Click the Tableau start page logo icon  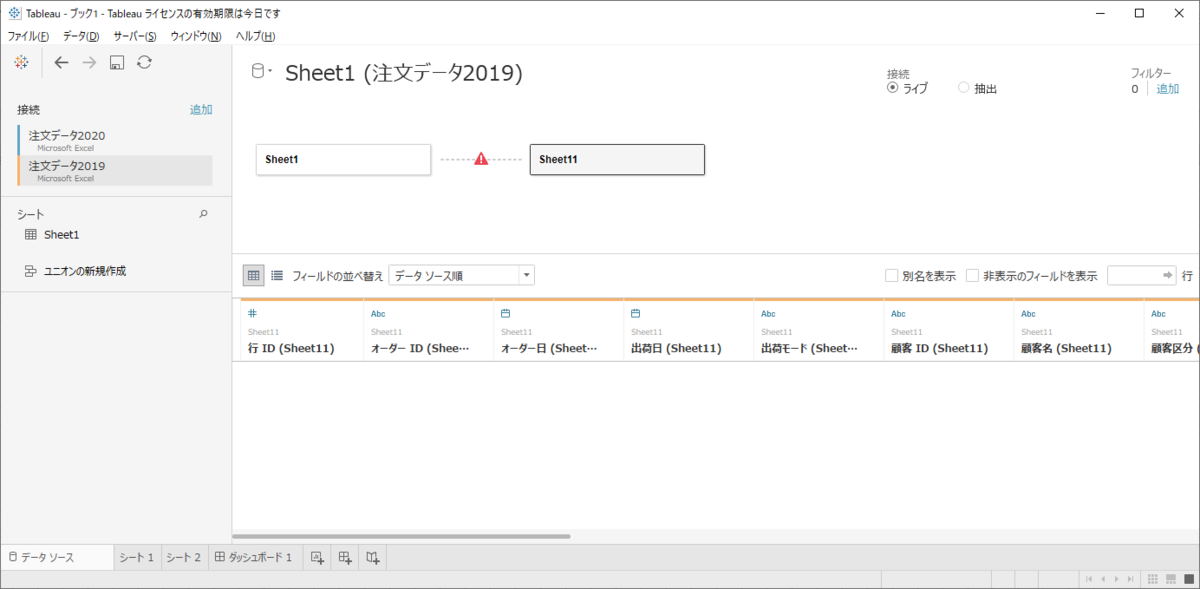point(22,62)
